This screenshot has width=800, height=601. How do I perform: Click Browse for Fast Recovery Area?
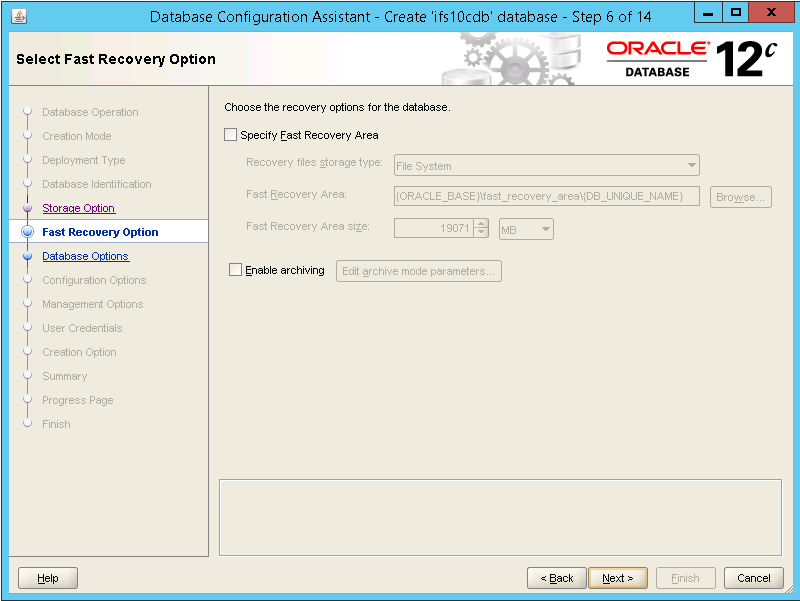pos(741,197)
